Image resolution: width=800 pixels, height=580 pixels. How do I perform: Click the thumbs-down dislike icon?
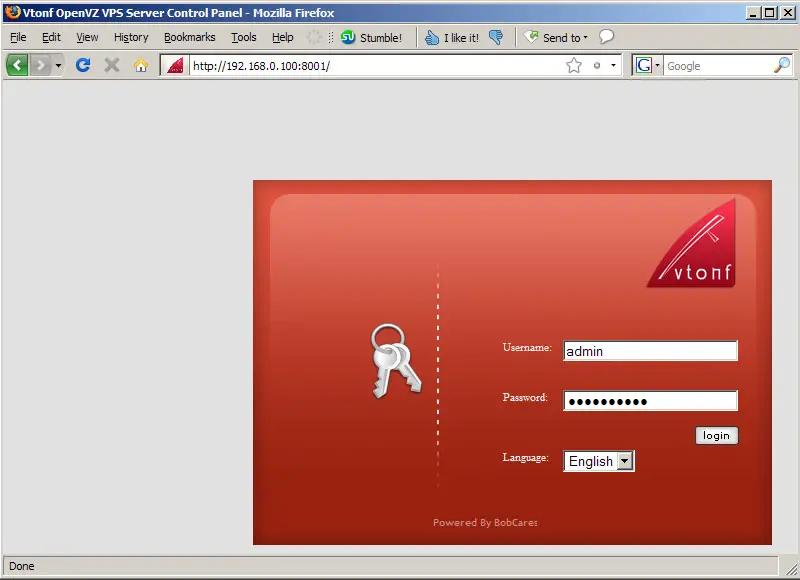pyautogui.click(x=495, y=37)
